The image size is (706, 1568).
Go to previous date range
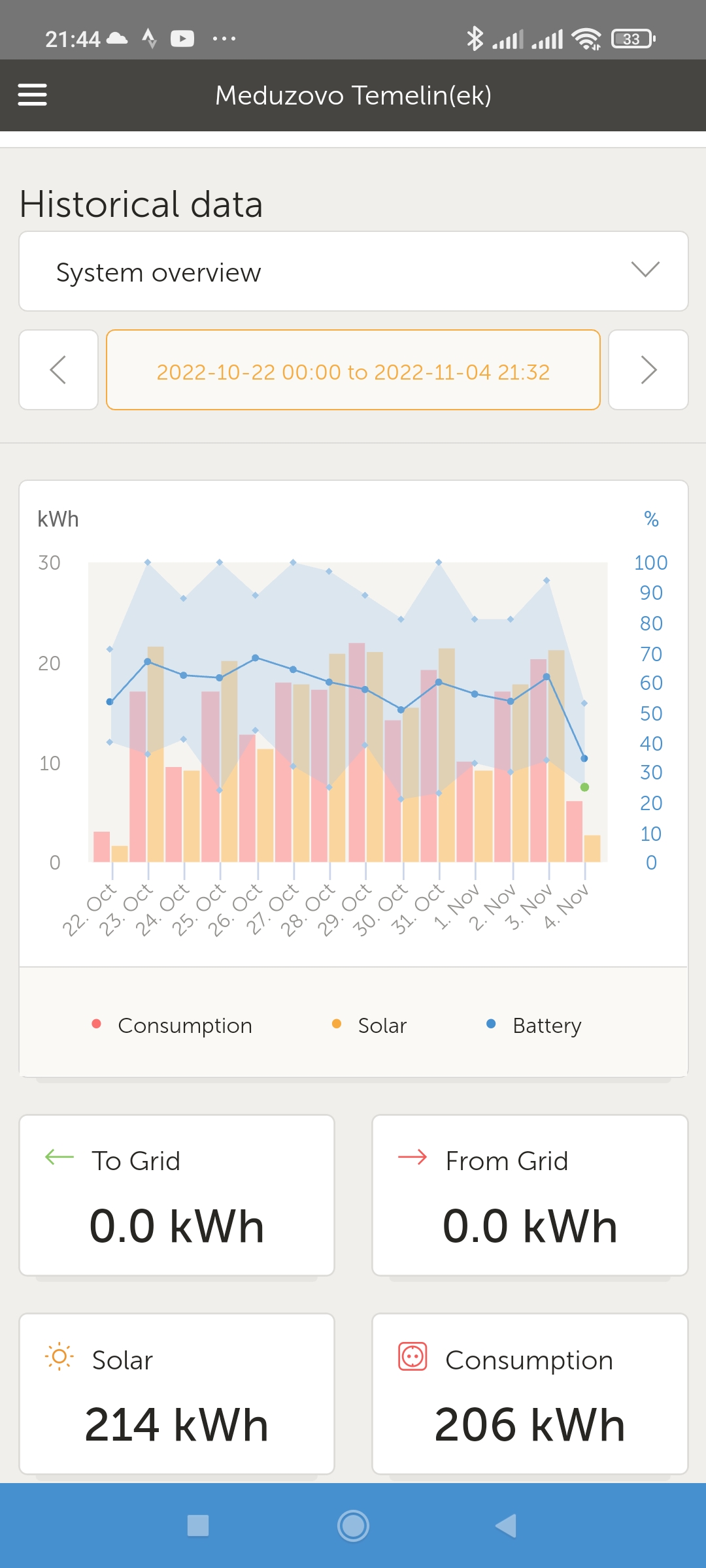(x=59, y=370)
